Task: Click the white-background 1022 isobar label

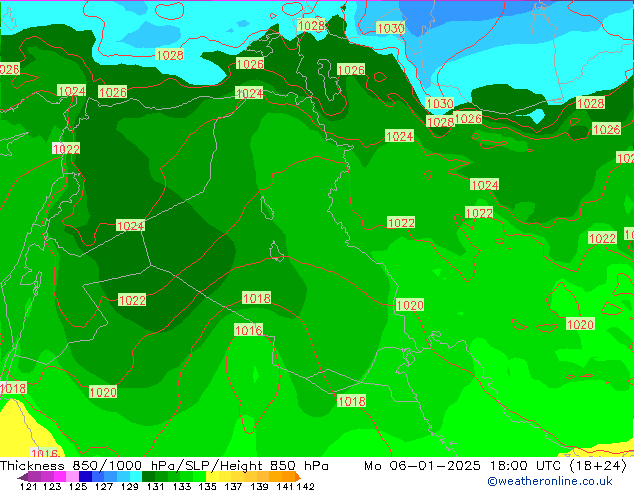Action: [x=66, y=149]
